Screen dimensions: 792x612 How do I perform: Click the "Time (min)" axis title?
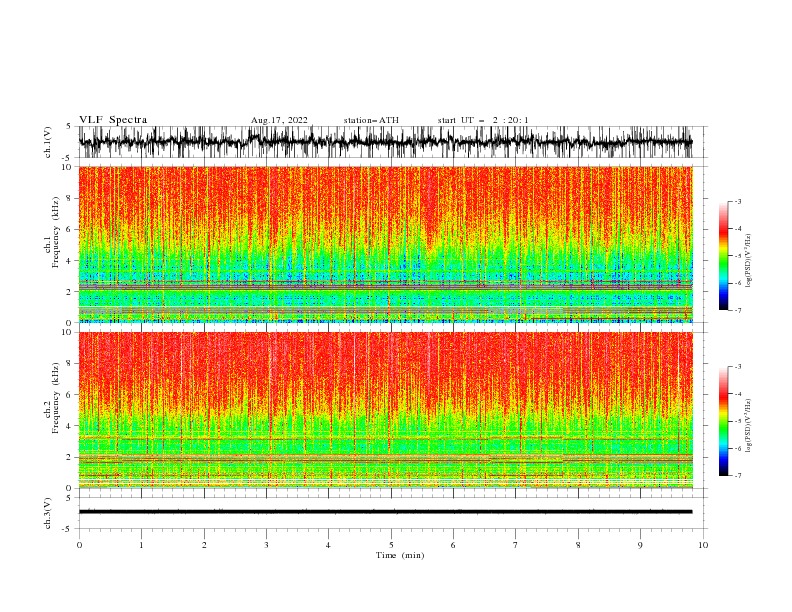(400, 555)
